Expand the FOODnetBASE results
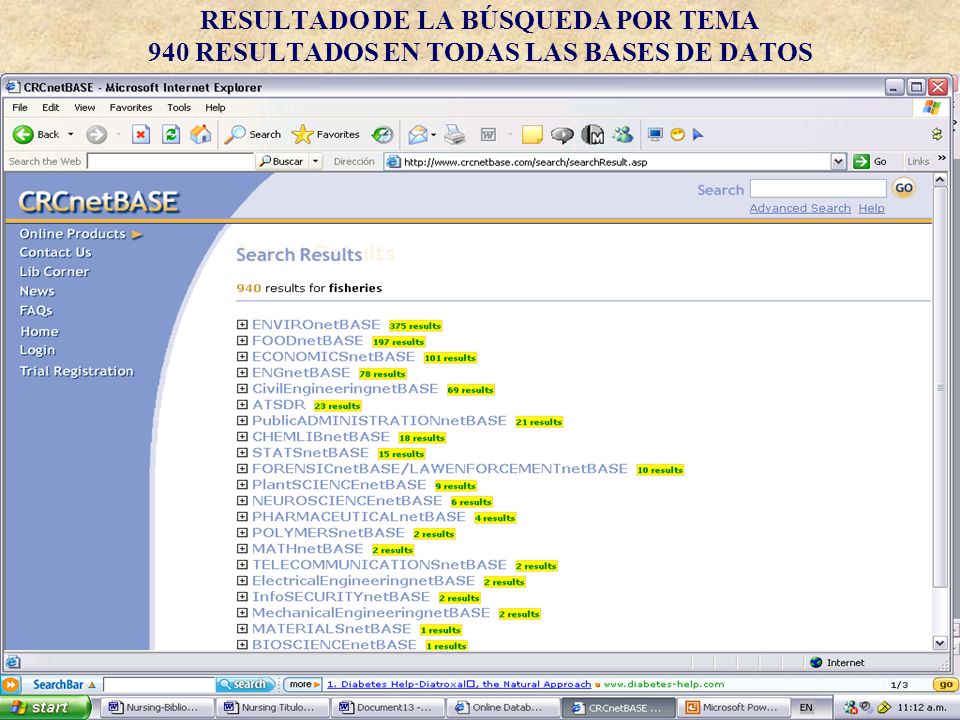Viewport: 960px width, 720px height. point(242,340)
